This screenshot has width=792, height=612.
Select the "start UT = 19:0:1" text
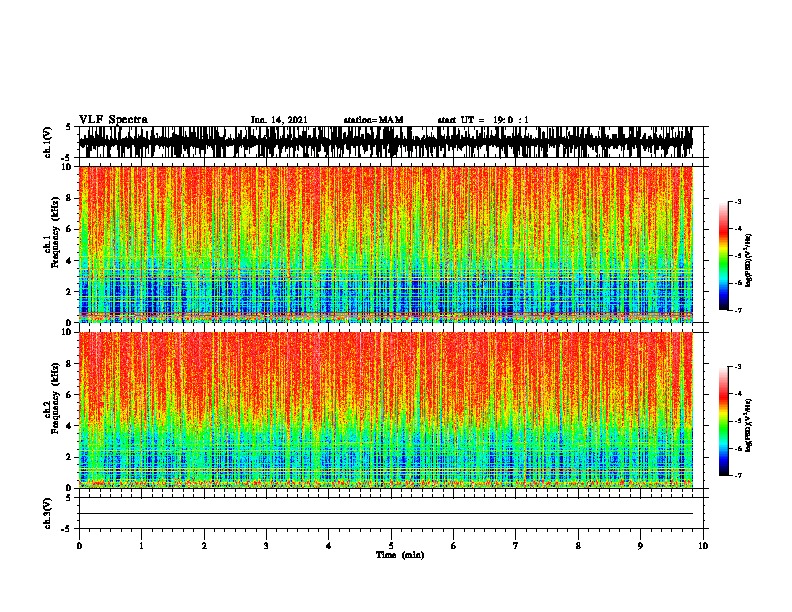(483, 120)
